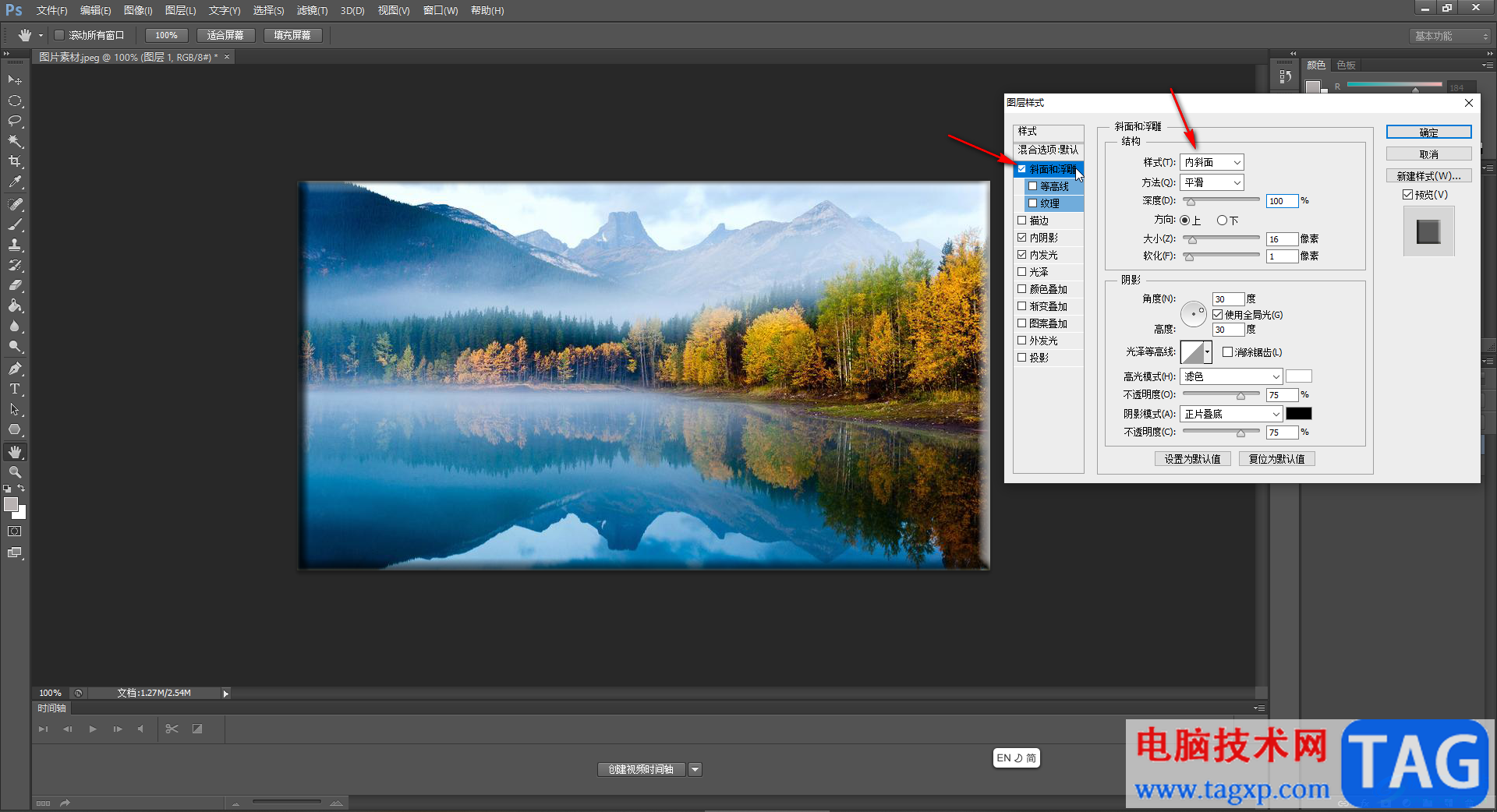Viewport: 1497px width, 812px height.
Task: Click Fit Screen (适合屏幕) button
Action: click(225, 35)
